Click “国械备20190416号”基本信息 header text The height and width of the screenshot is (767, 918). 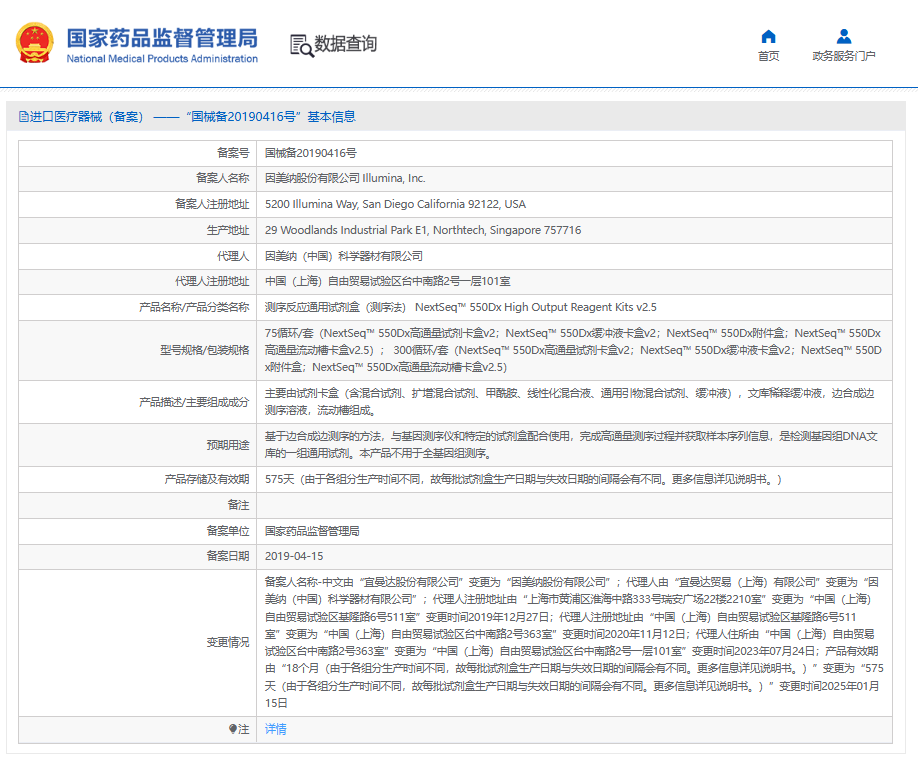[x=271, y=117]
